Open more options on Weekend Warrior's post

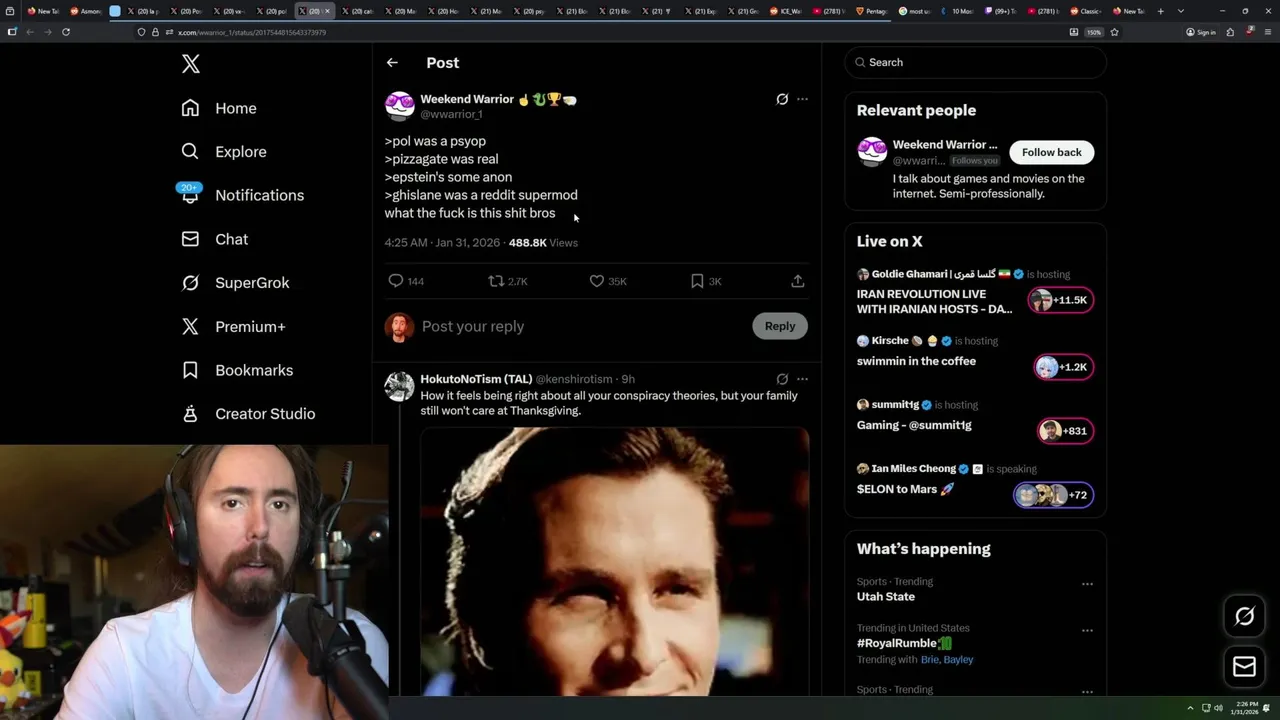click(x=802, y=99)
